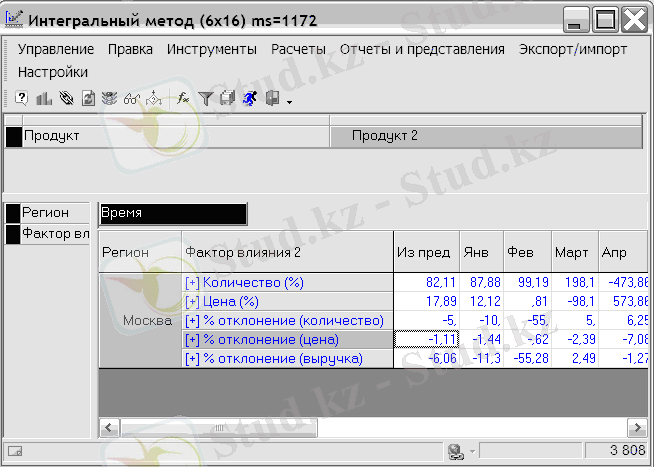Image resolution: width=654 pixels, height=467 pixels.
Task: Open the fx formula icon
Action: coord(183,98)
